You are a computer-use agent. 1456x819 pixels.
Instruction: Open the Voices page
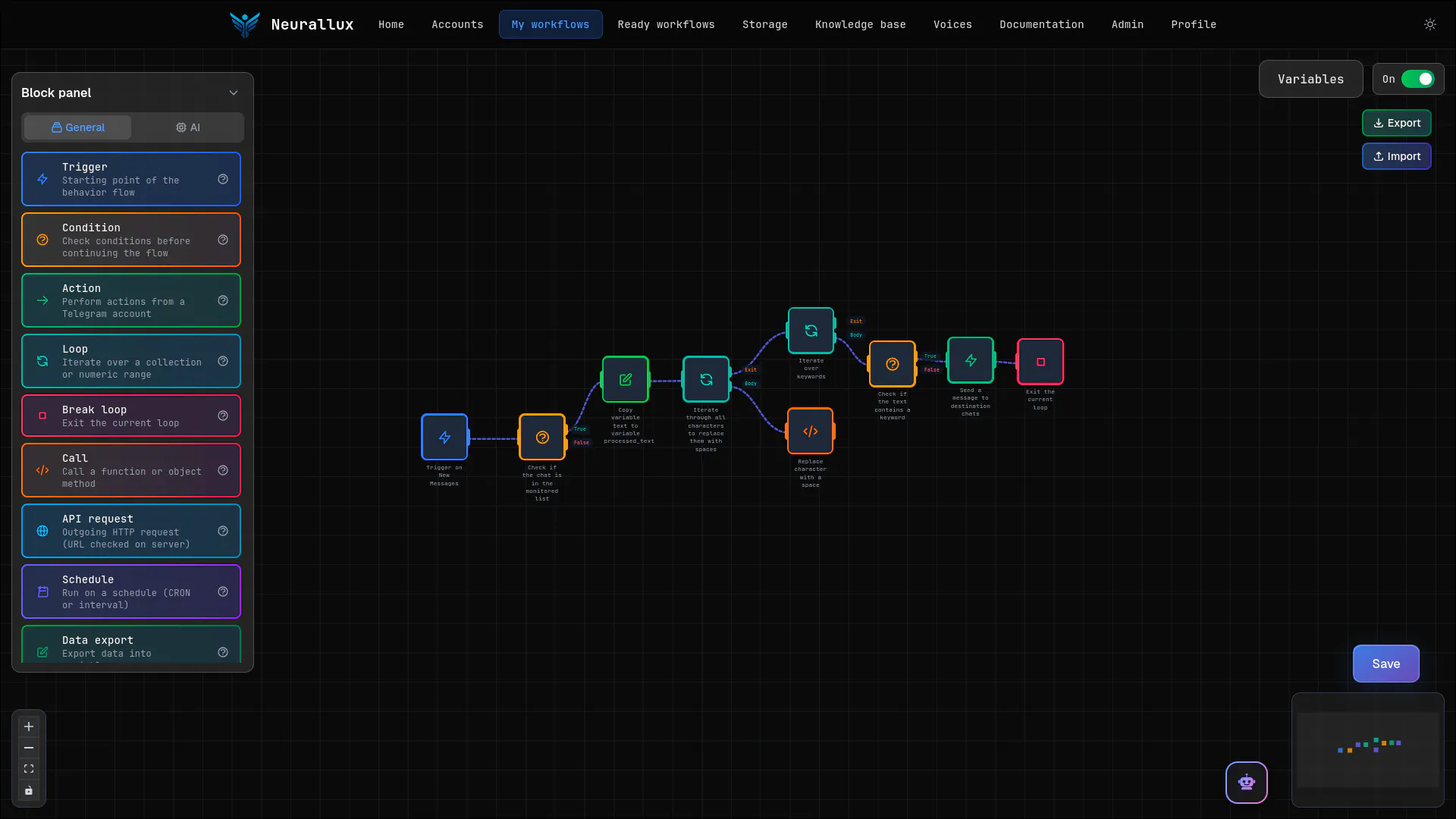click(x=952, y=24)
